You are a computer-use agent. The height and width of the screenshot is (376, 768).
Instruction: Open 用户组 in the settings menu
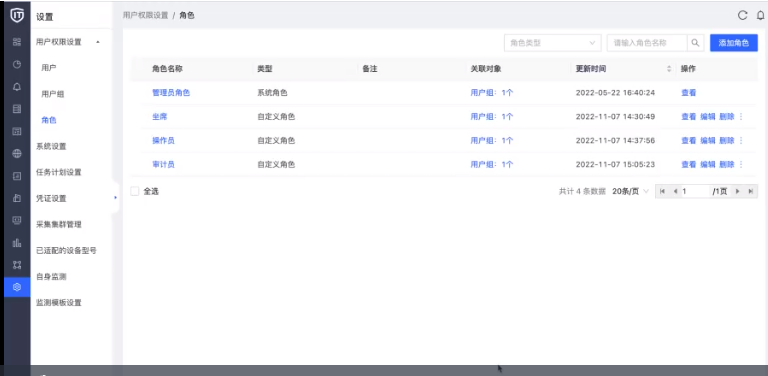pyautogui.click(x=52, y=94)
